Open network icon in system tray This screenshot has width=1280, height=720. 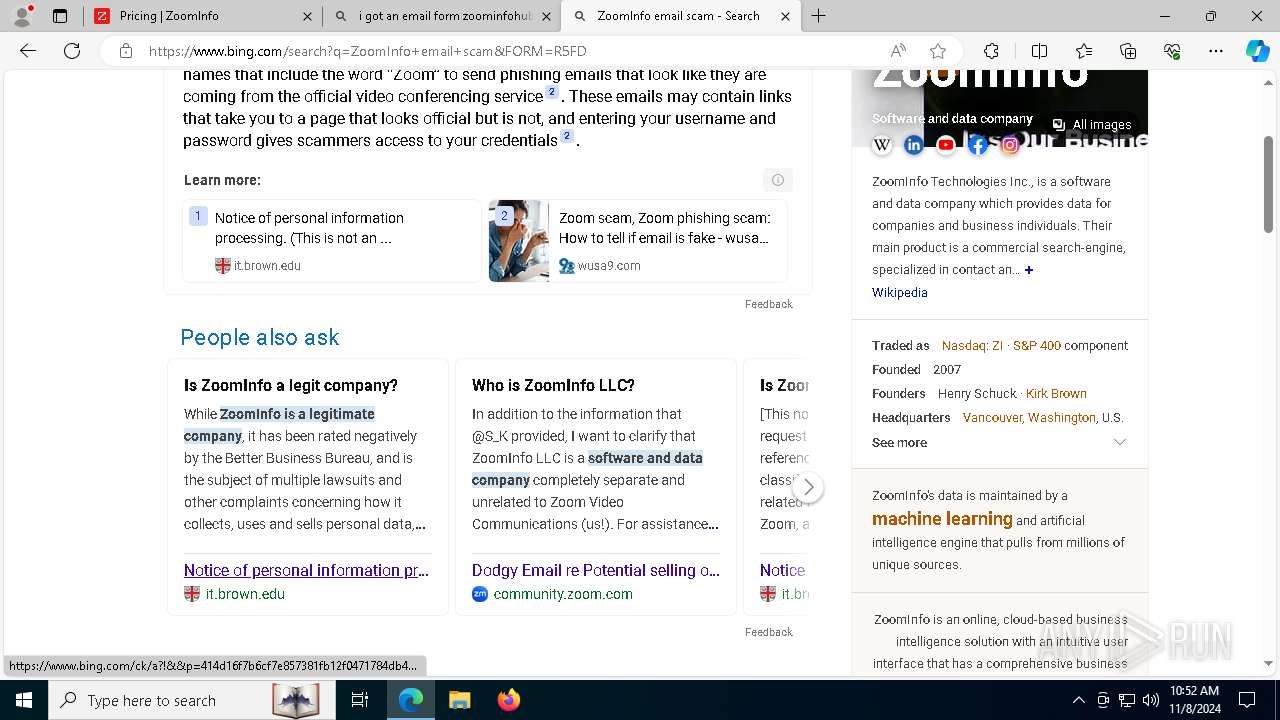click(1127, 700)
